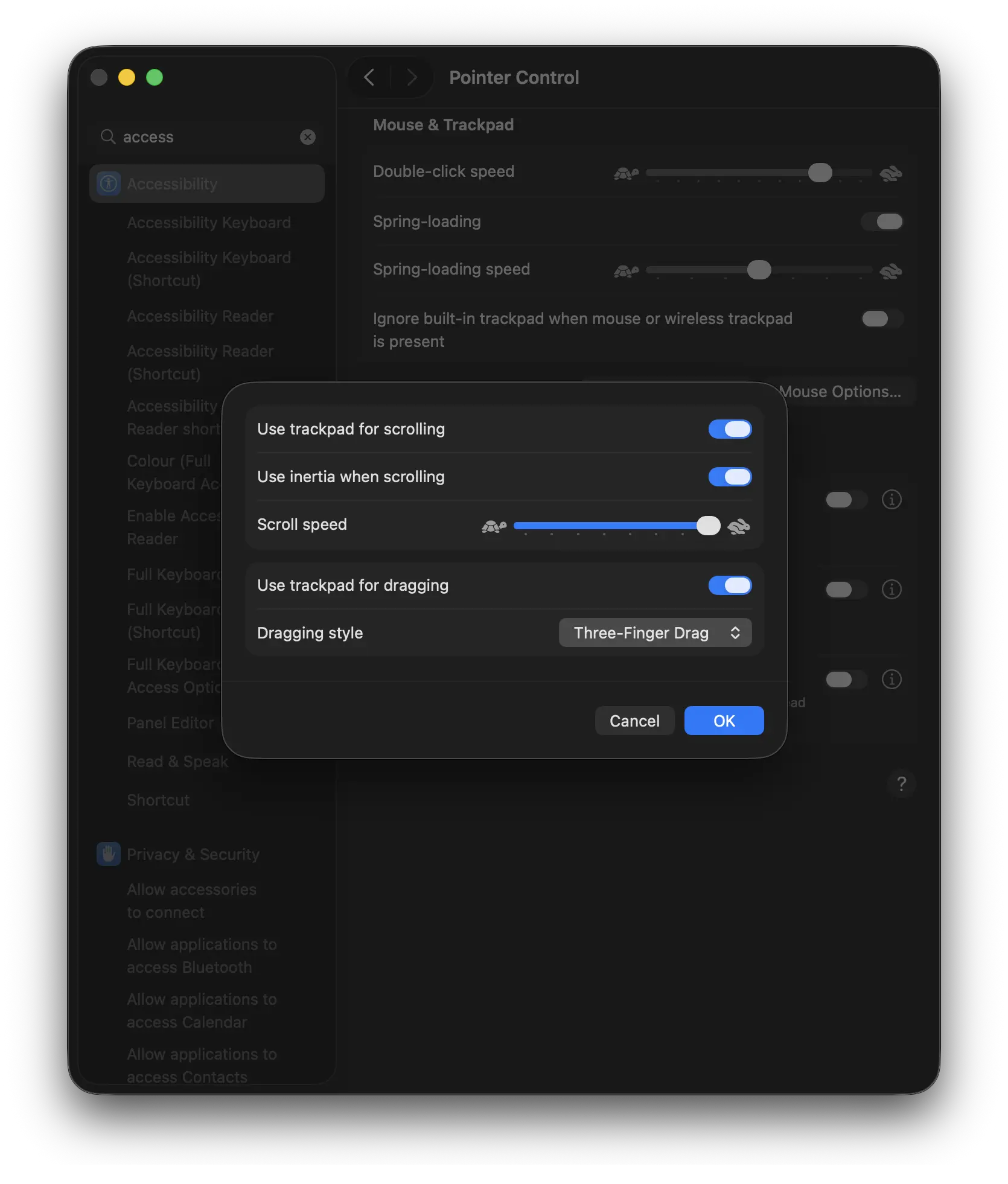Select Allow accessories to connect
This screenshot has width=1008, height=1184.
191,901
